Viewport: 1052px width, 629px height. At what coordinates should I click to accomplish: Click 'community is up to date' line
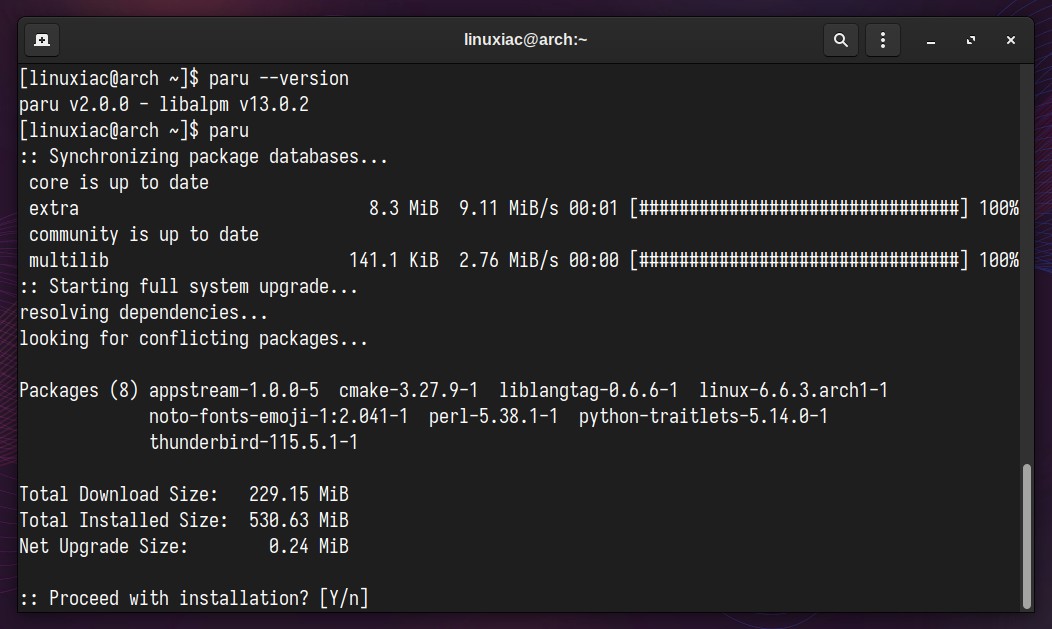pyautogui.click(x=144, y=235)
